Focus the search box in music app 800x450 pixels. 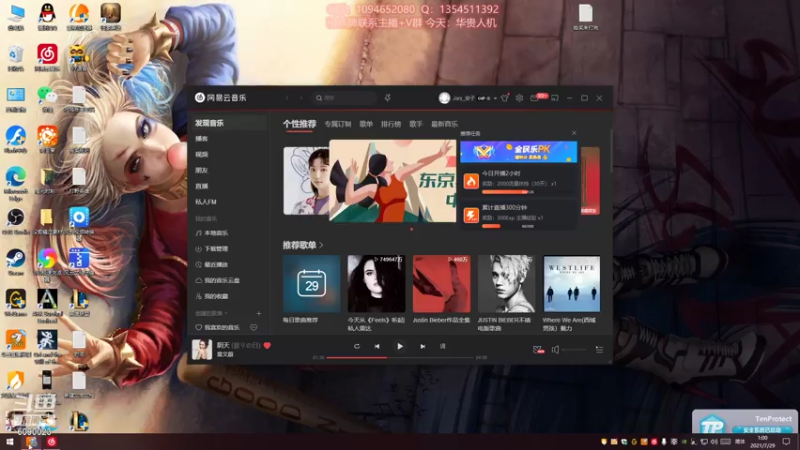[x=344, y=97]
